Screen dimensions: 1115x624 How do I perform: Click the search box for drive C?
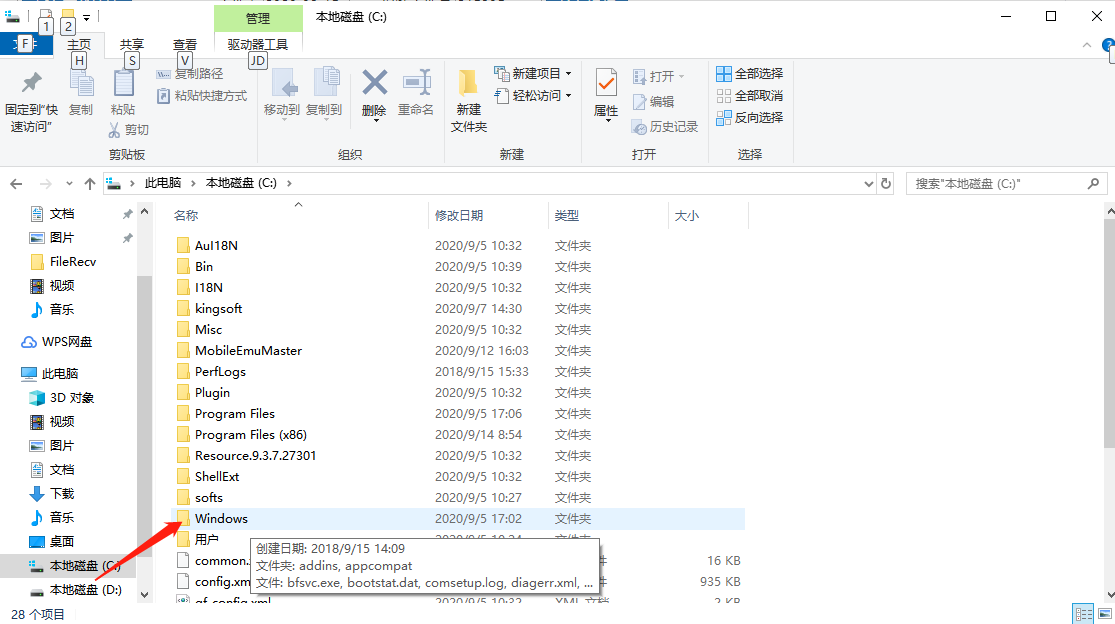1000,183
